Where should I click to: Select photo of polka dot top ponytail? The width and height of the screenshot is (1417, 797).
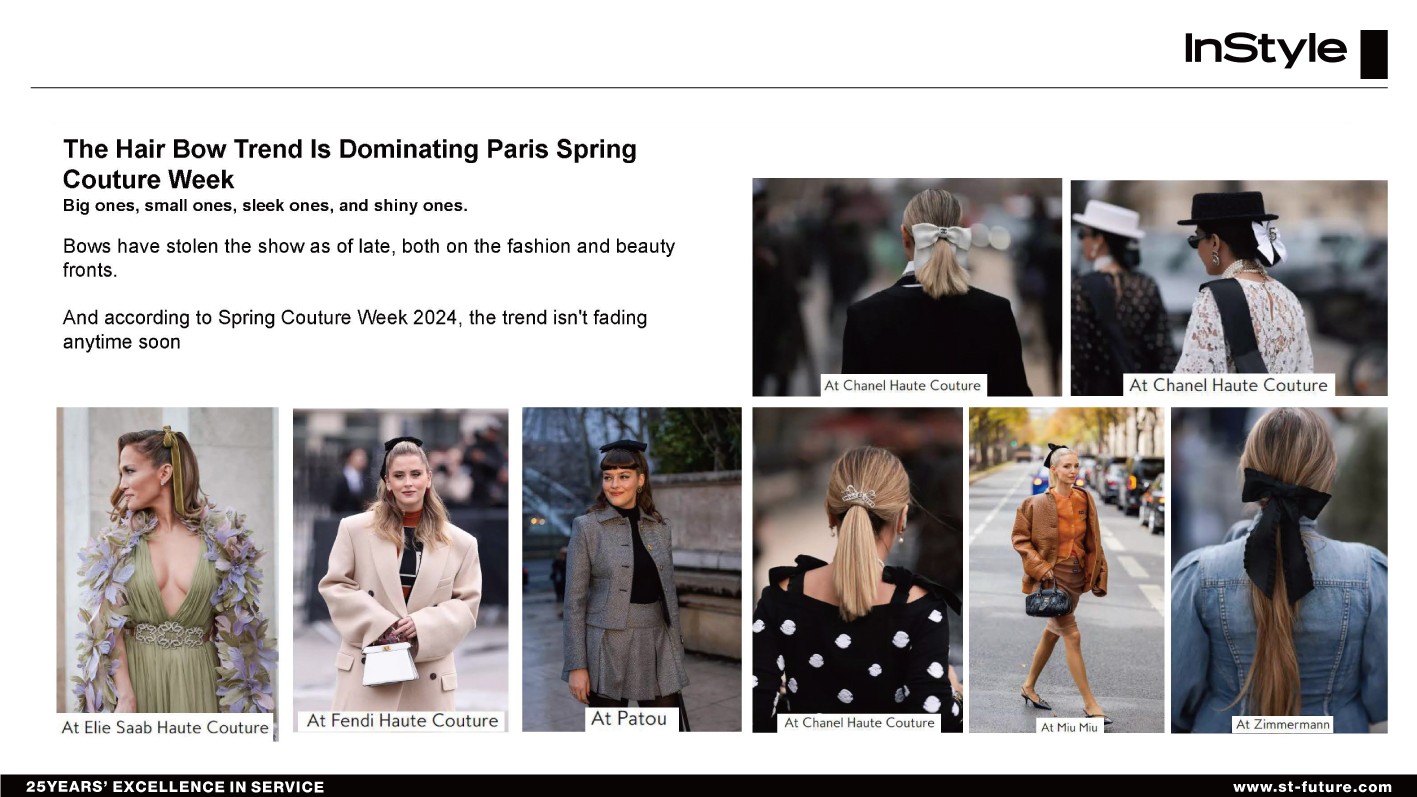coord(857,570)
